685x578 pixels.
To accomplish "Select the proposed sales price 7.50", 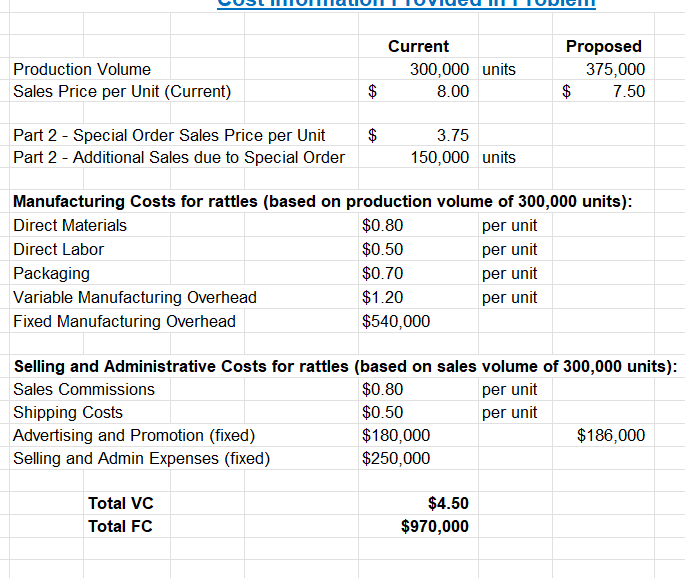I will tap(603, 91).
